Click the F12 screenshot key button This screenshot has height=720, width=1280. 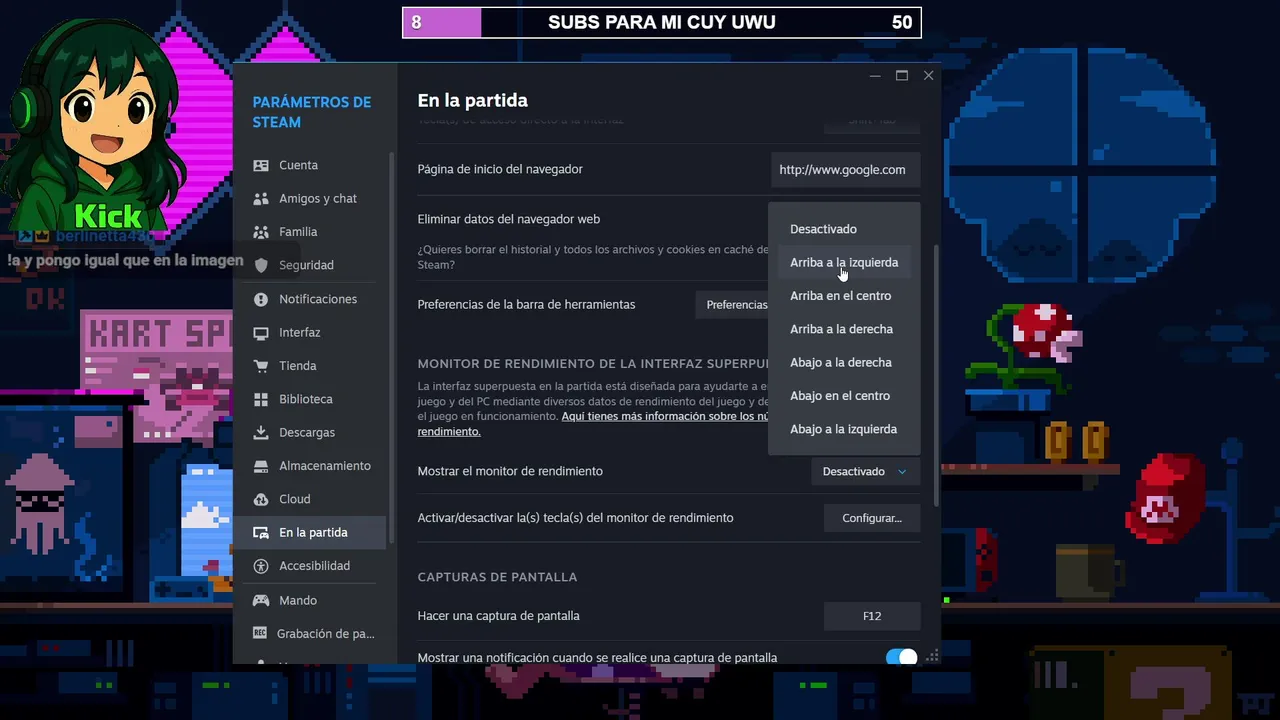pyautogui.click(x=872, y=616)
